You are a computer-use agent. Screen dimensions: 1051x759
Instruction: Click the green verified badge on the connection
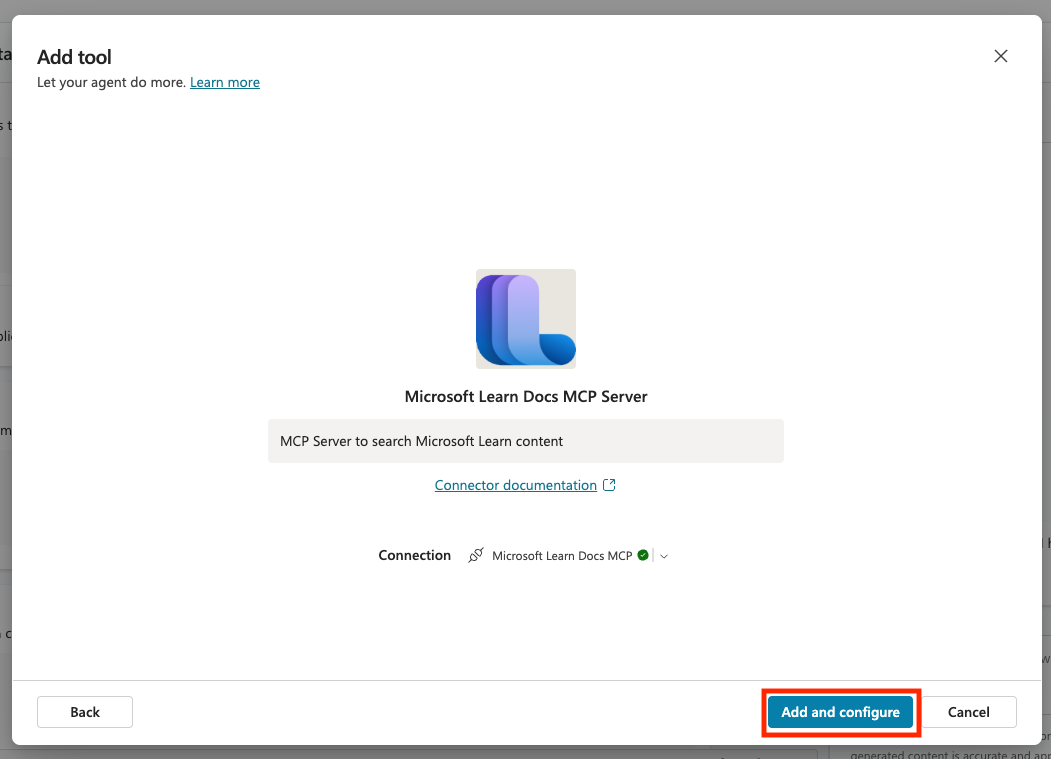pos(641,555)
